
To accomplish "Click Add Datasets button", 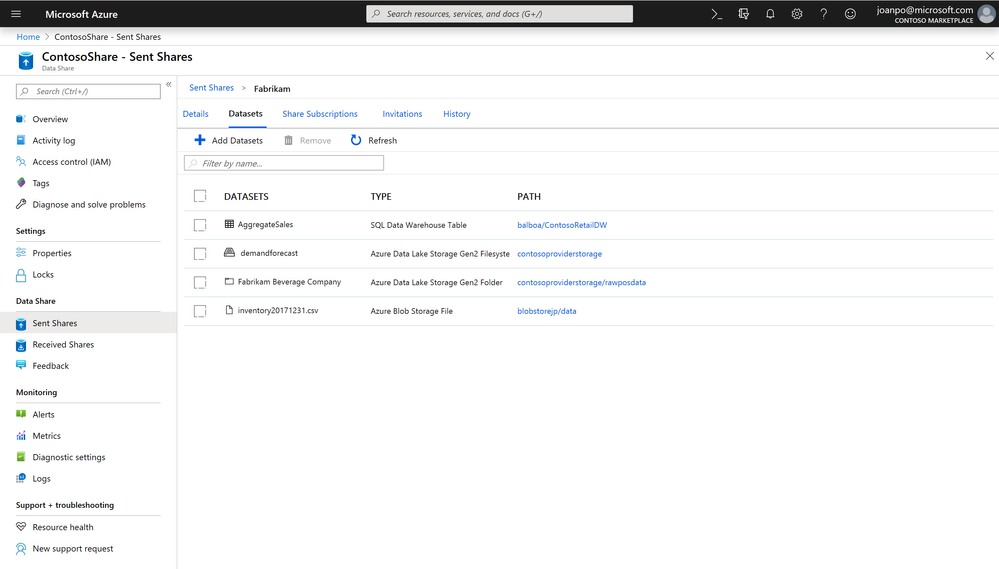I will 228,140.
